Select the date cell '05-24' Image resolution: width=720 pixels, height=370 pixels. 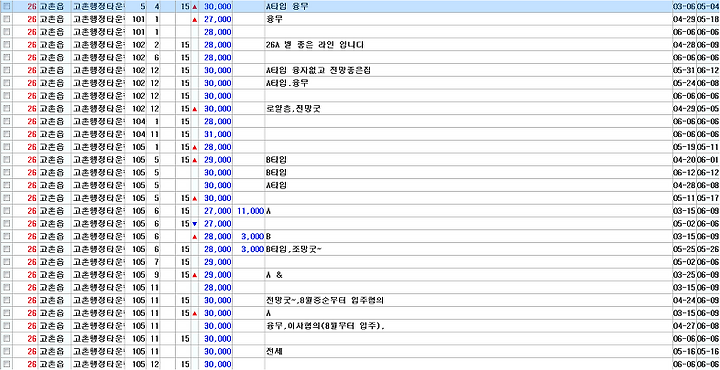click(684, 84)
